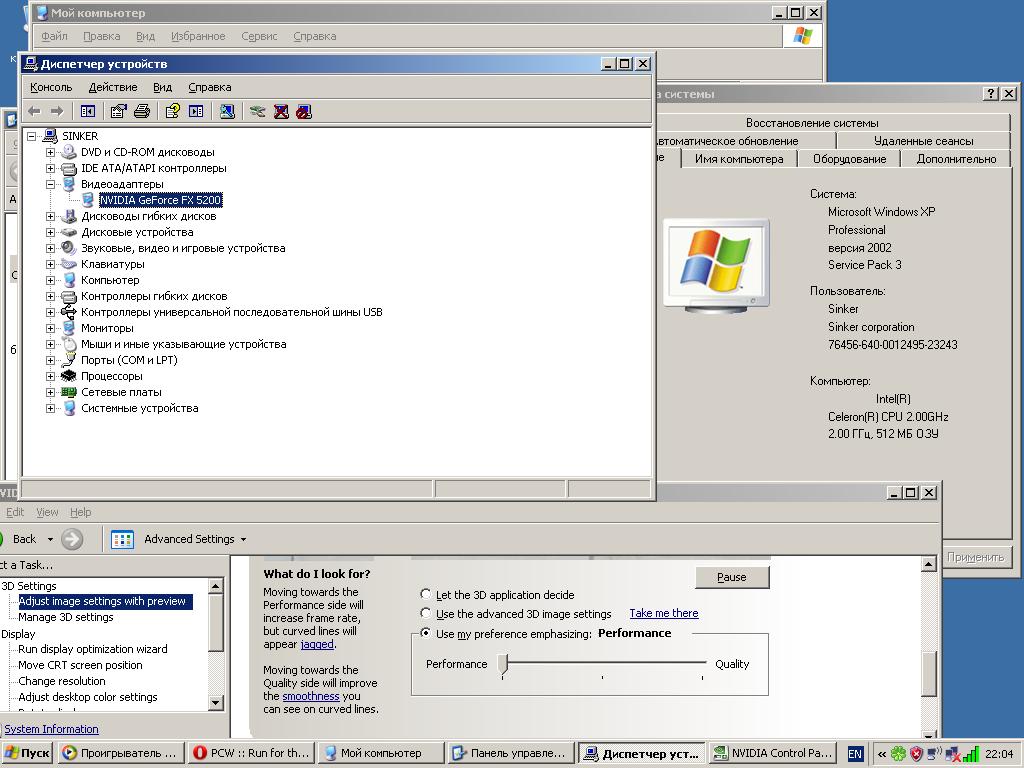Open the Действие menu

113,87
